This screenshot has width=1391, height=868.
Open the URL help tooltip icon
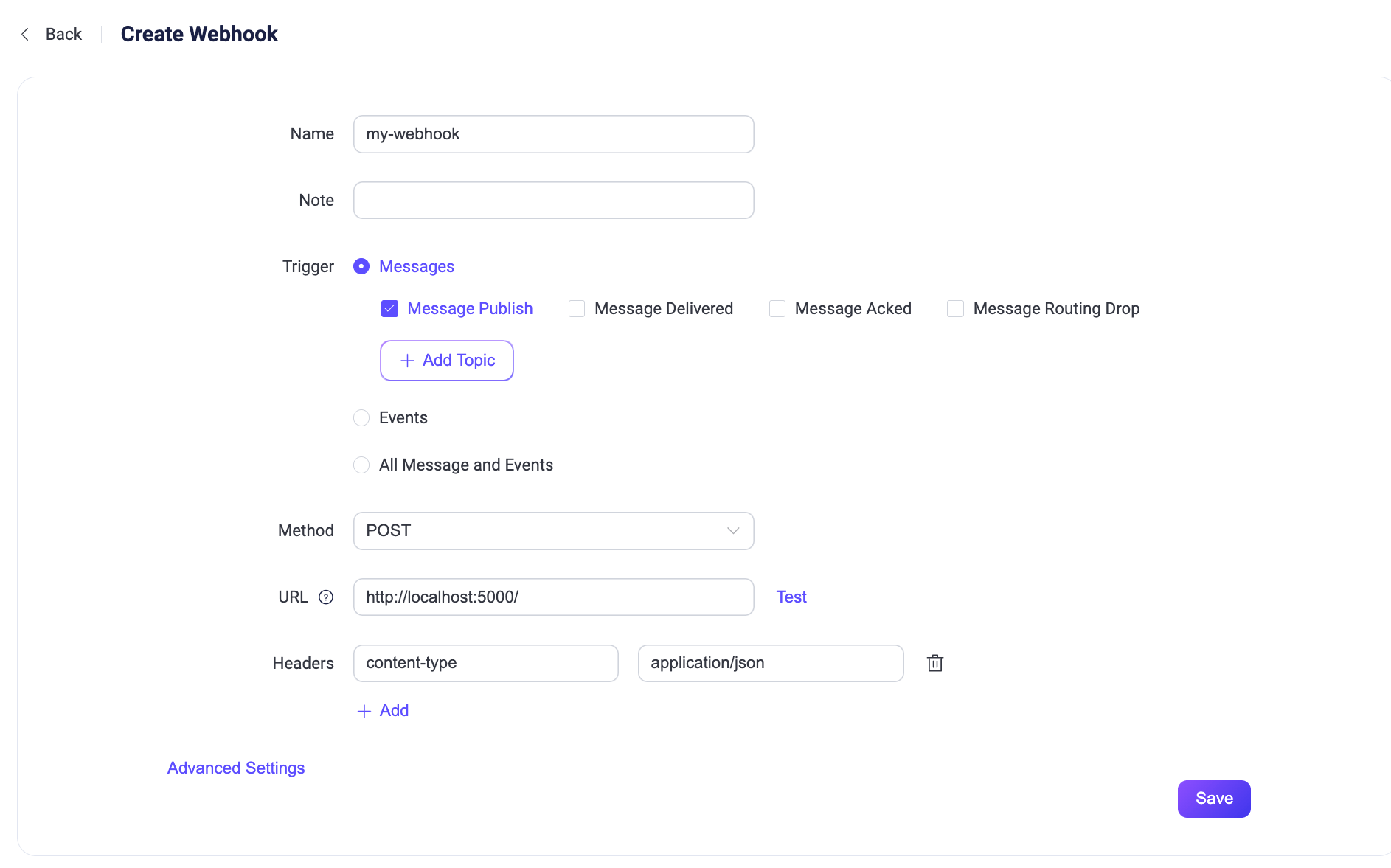327,597
